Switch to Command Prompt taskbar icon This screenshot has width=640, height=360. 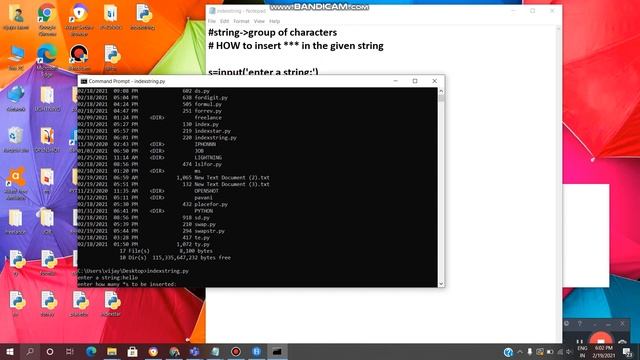(277, 351)
